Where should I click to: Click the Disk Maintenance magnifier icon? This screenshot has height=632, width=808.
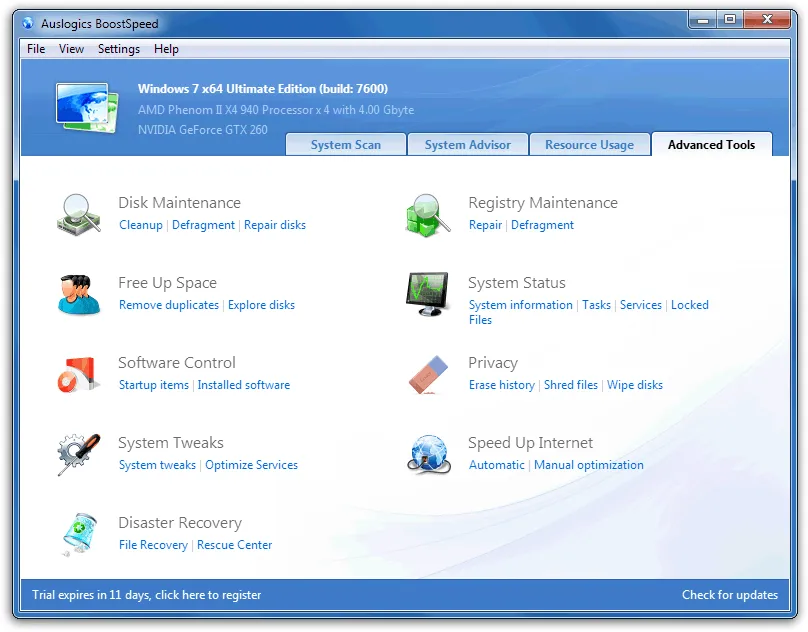pos(79,214)
